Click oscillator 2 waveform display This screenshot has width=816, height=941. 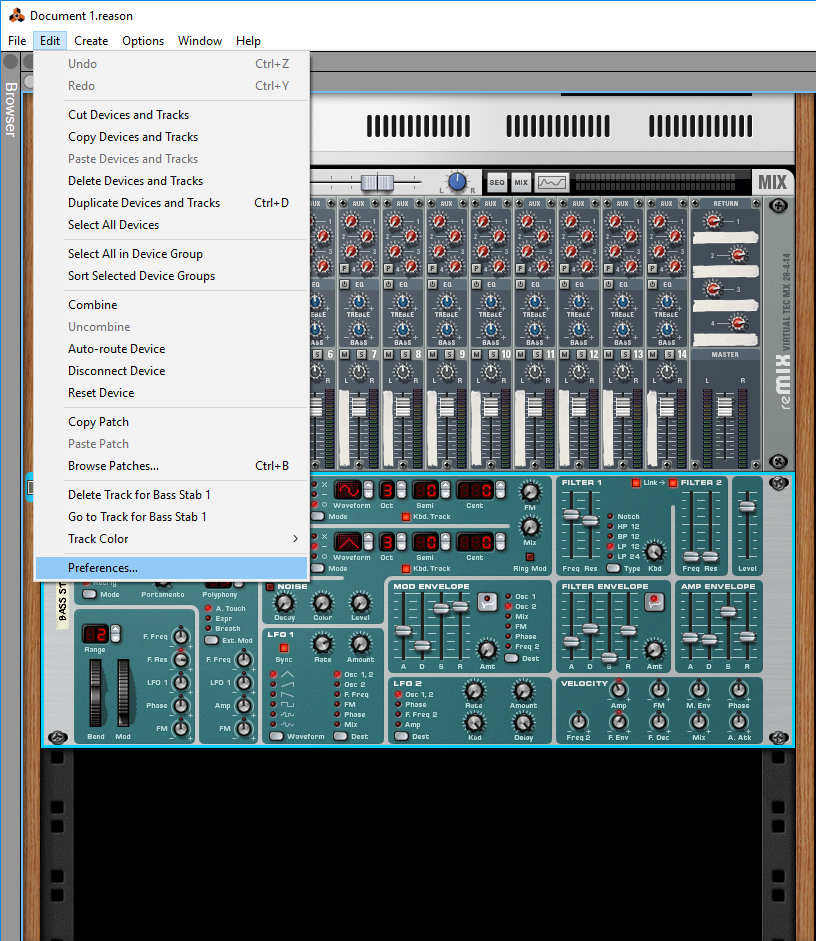[x=348, y=543]
